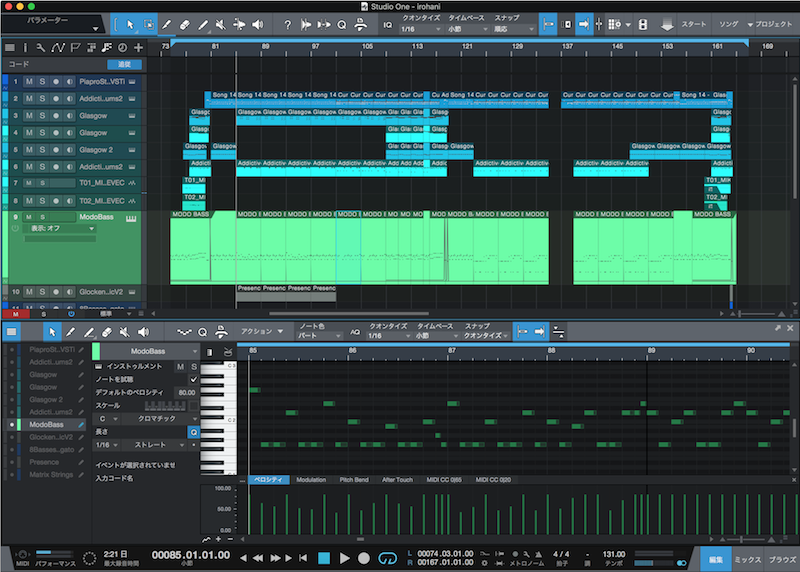The width and height of the screenshot is (800, 572).
Task: Click the chord follow button
Action: point(124,64)
